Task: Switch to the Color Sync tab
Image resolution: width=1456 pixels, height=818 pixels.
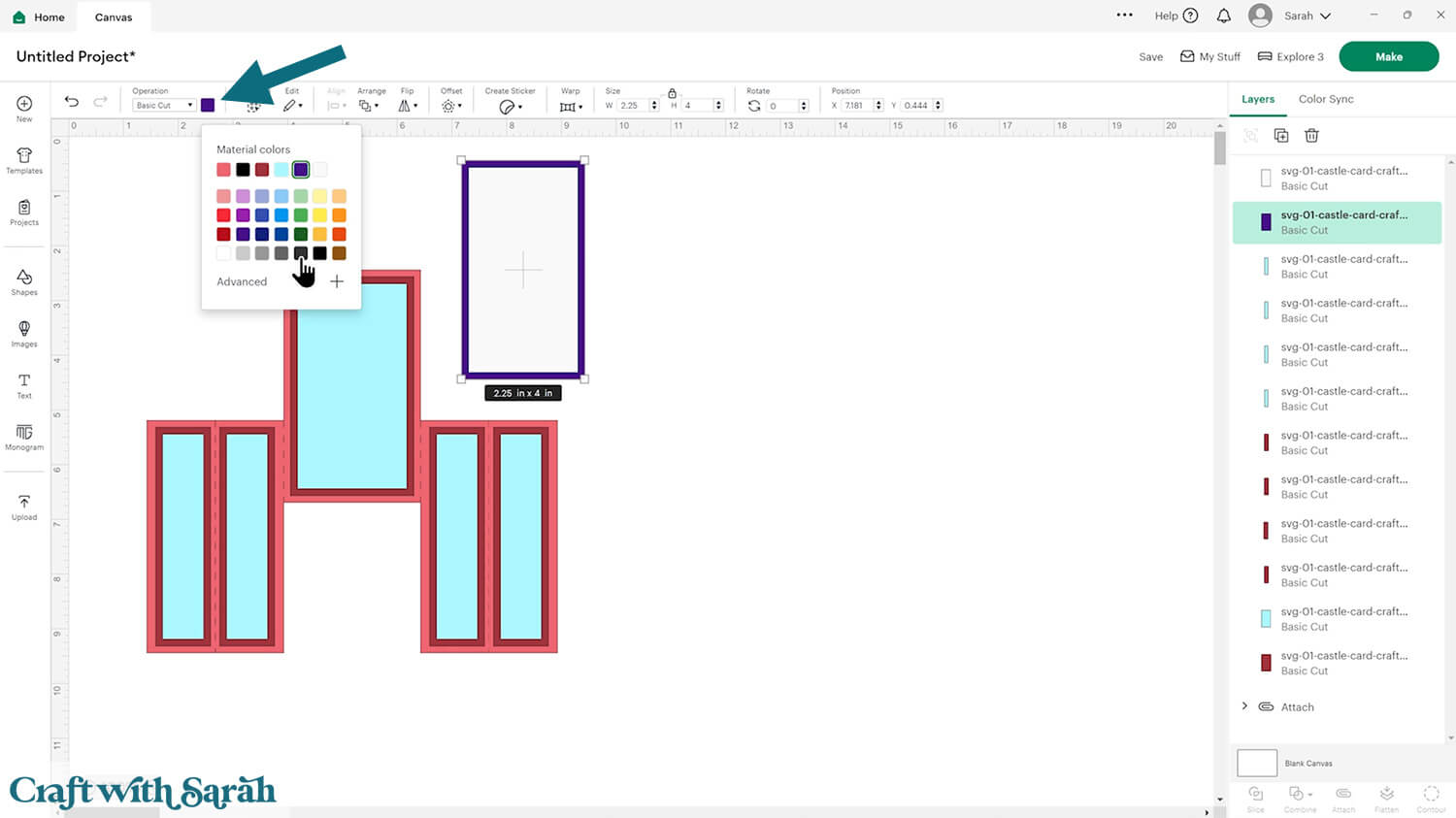Action: (x=1326, y=99)
